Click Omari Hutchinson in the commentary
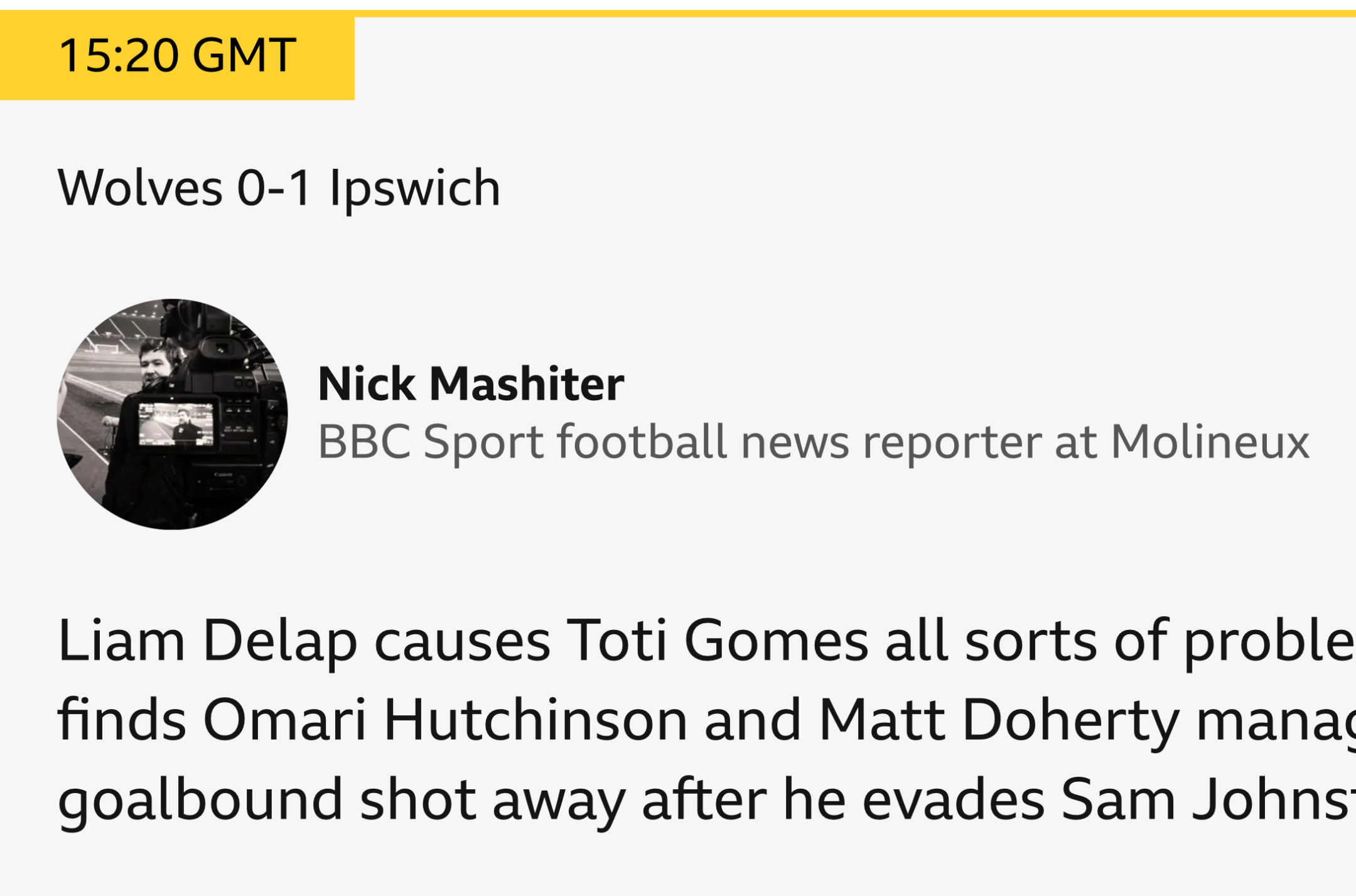This screenshot has height=896, width=1356. click(445, 720)
